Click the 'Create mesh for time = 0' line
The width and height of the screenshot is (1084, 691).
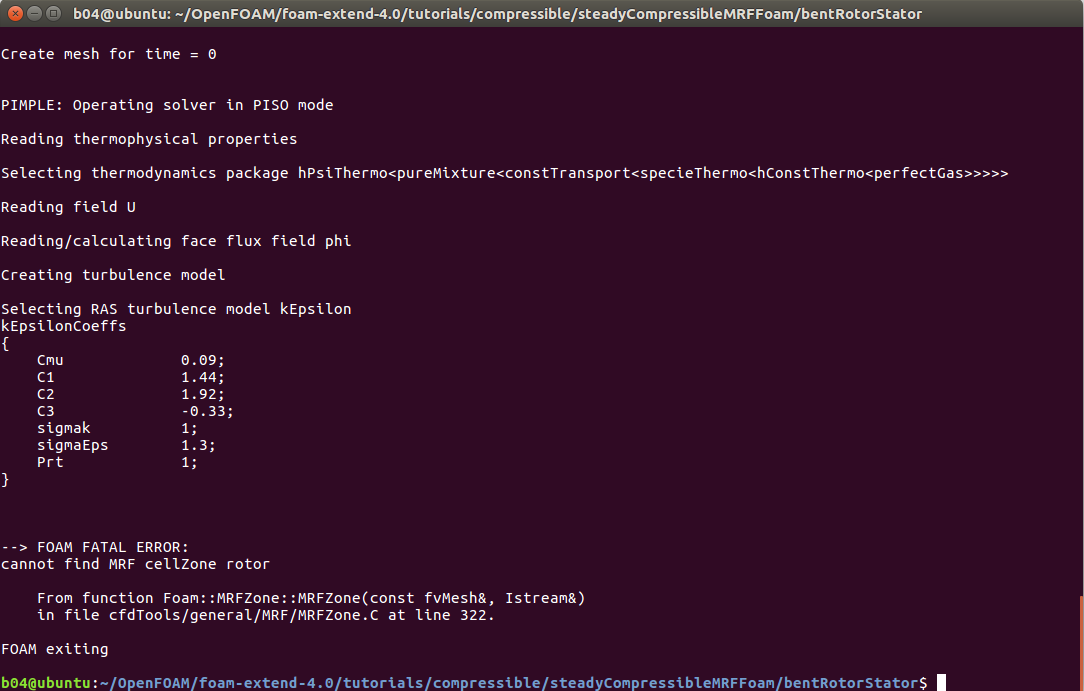point(109,54)
